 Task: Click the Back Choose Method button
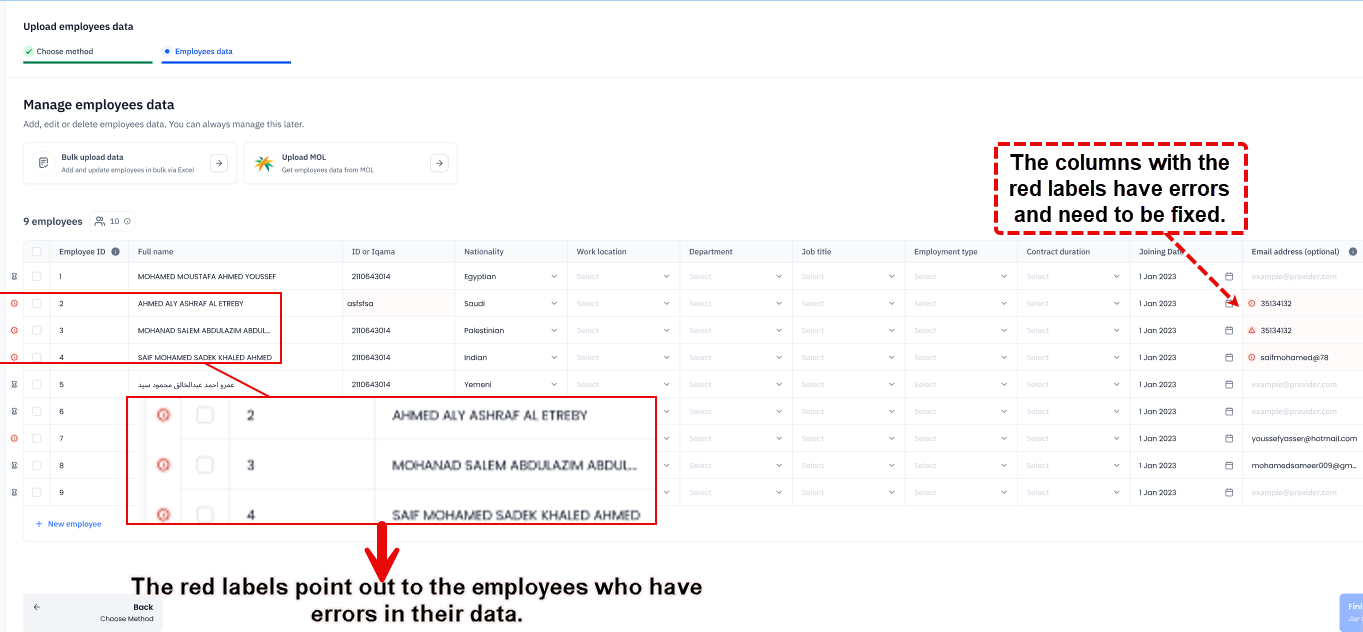click(93, 611)
